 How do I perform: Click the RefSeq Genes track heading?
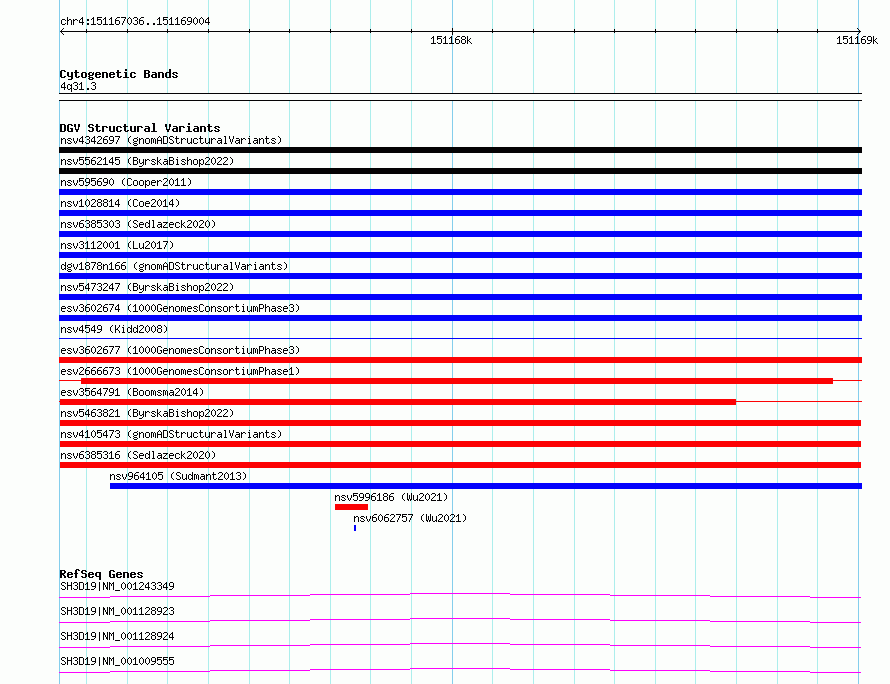point(101,574)
